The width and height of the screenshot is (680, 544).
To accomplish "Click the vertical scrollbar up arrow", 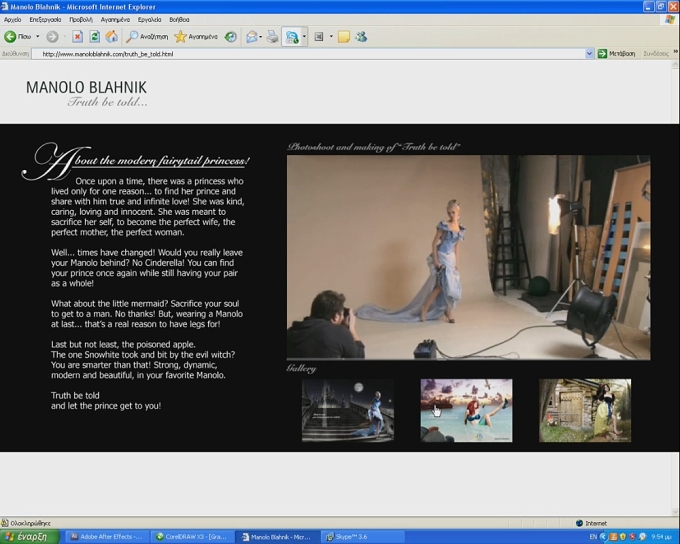I will click(x=676, y=65).
